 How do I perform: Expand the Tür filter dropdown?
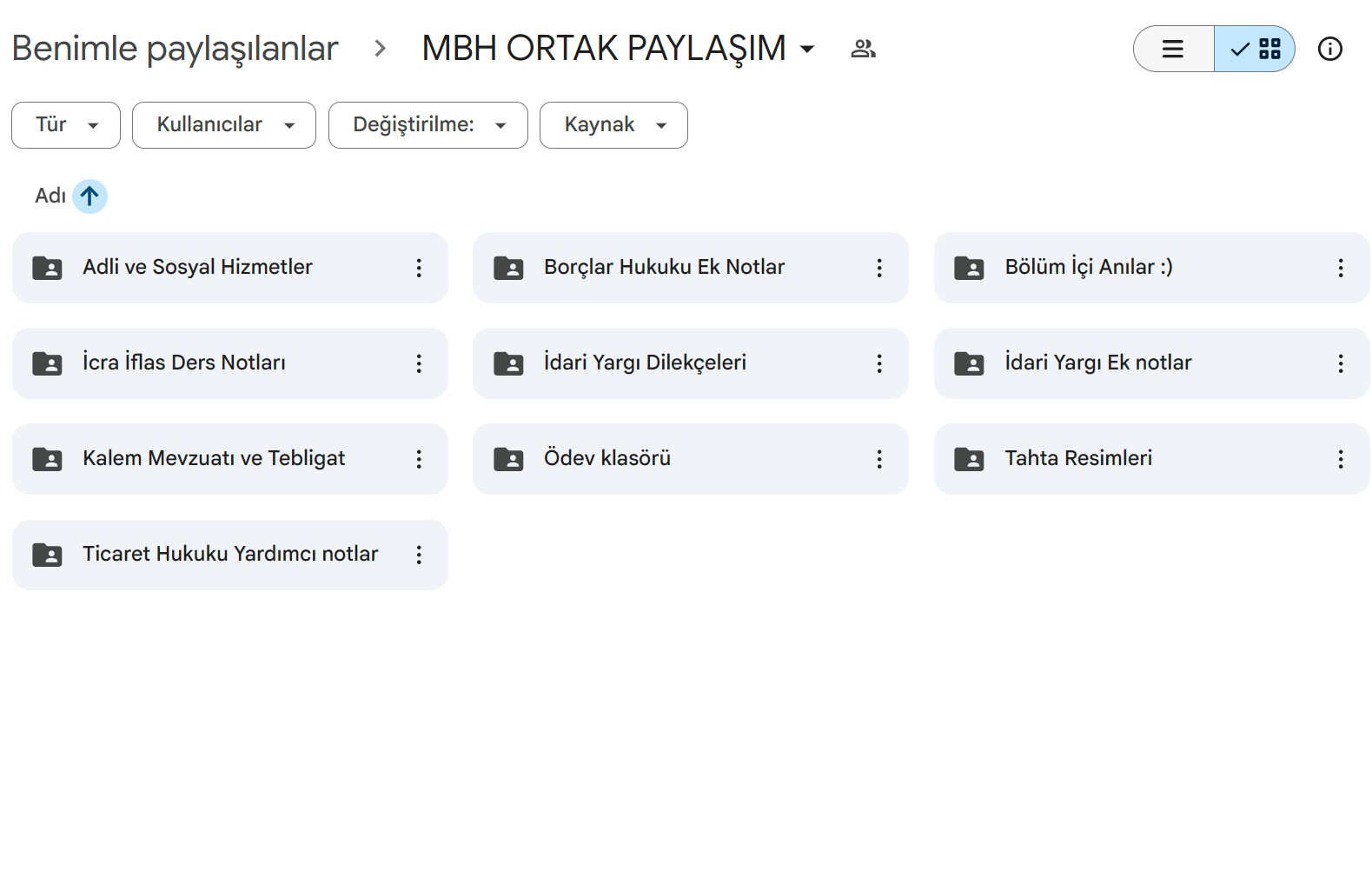point(66,125)
